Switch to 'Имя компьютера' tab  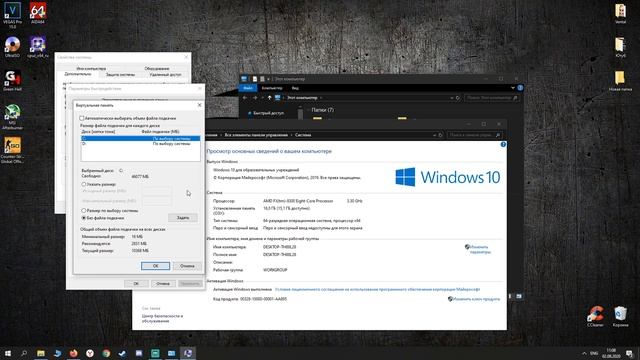pos(91,69)
